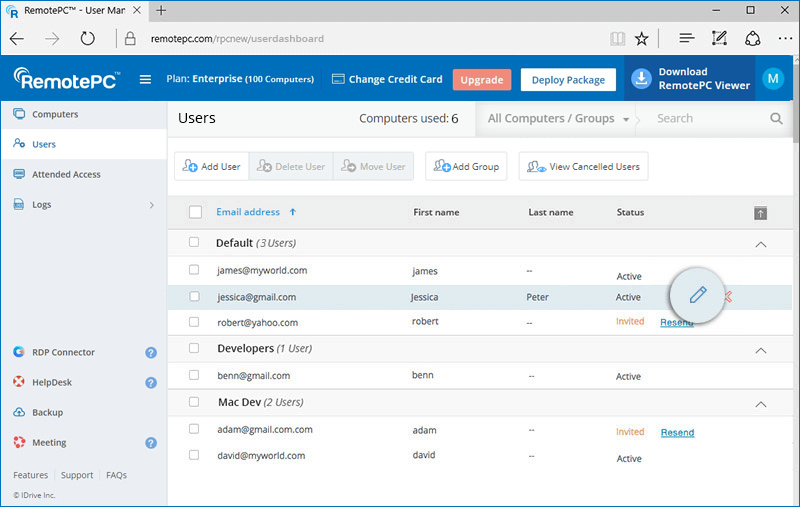This screenshot has width=800, height=507.
Task: Select james@myworld.com checkbox
Action: pyautogui.click(x=194, y=269)
